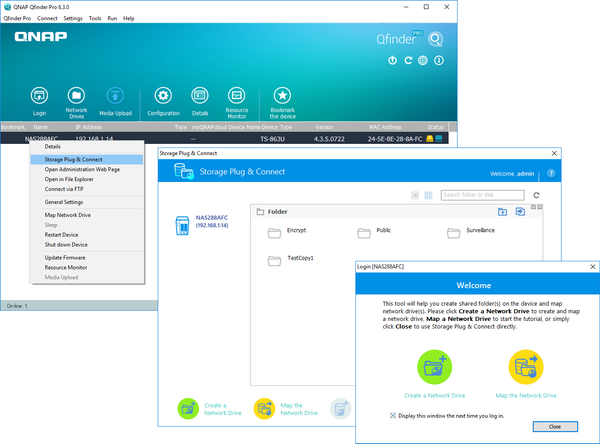Click Map the Network Drive link in Welcome
The width and height of the screenshot is (600, 444).
pos(526,395)
